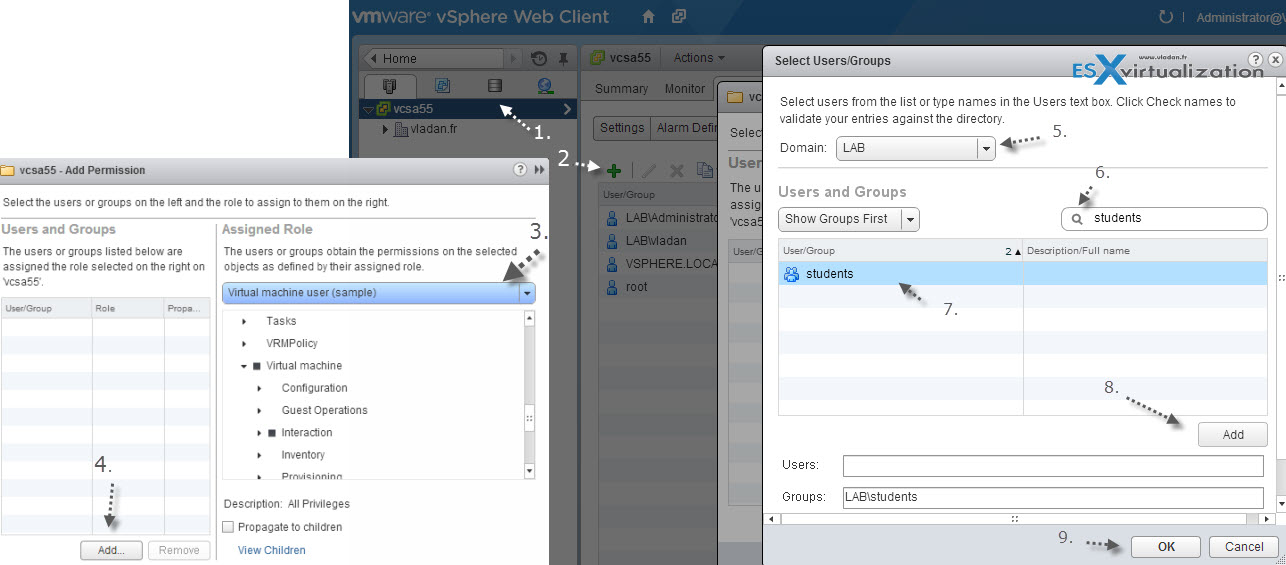1286x565 pixels.
Task: Expand the vladan.fr datacenter tree node
Action: click(x=387, y=129)
